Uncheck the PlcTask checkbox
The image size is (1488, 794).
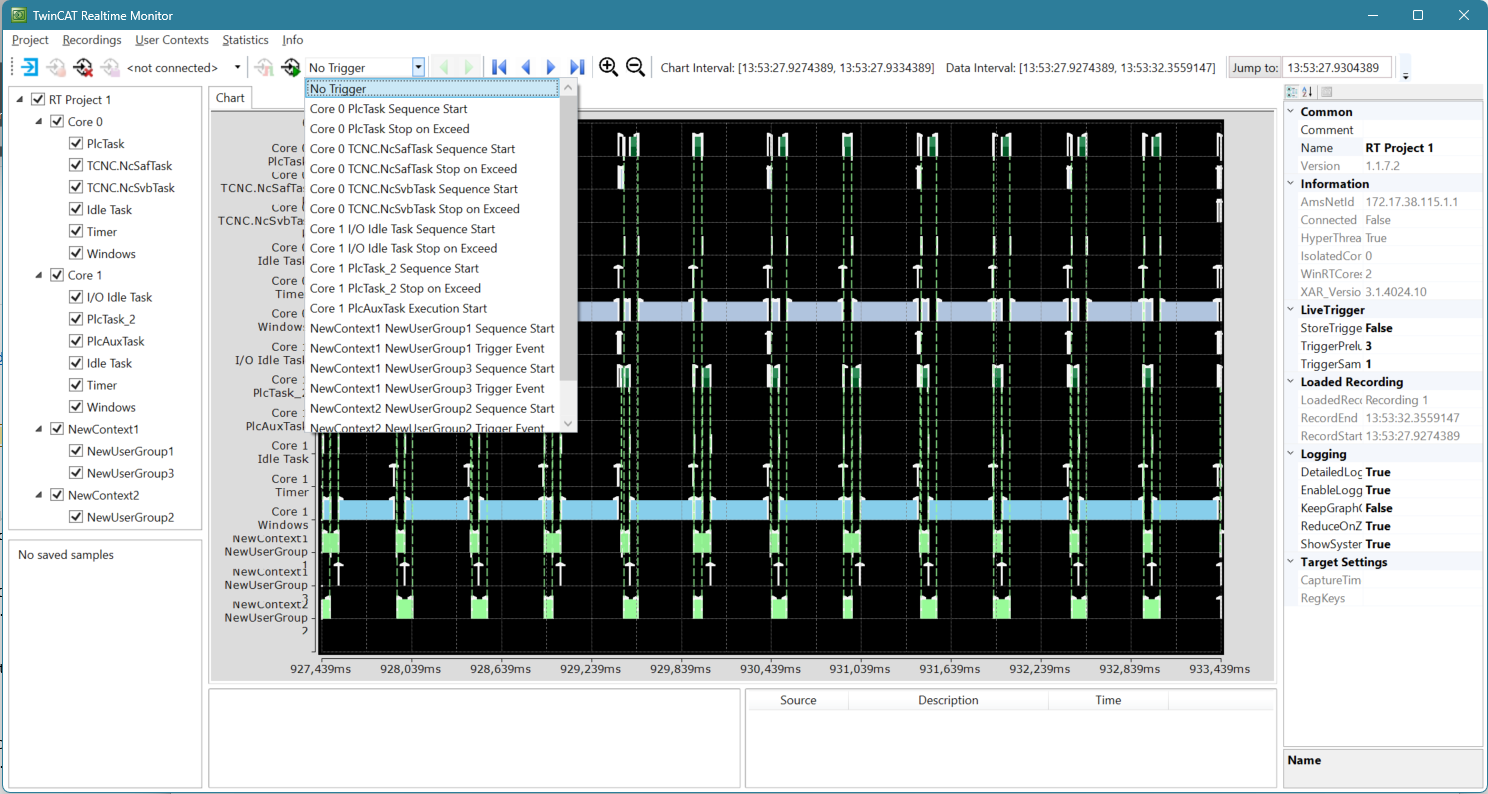click(x=76, y=144)
